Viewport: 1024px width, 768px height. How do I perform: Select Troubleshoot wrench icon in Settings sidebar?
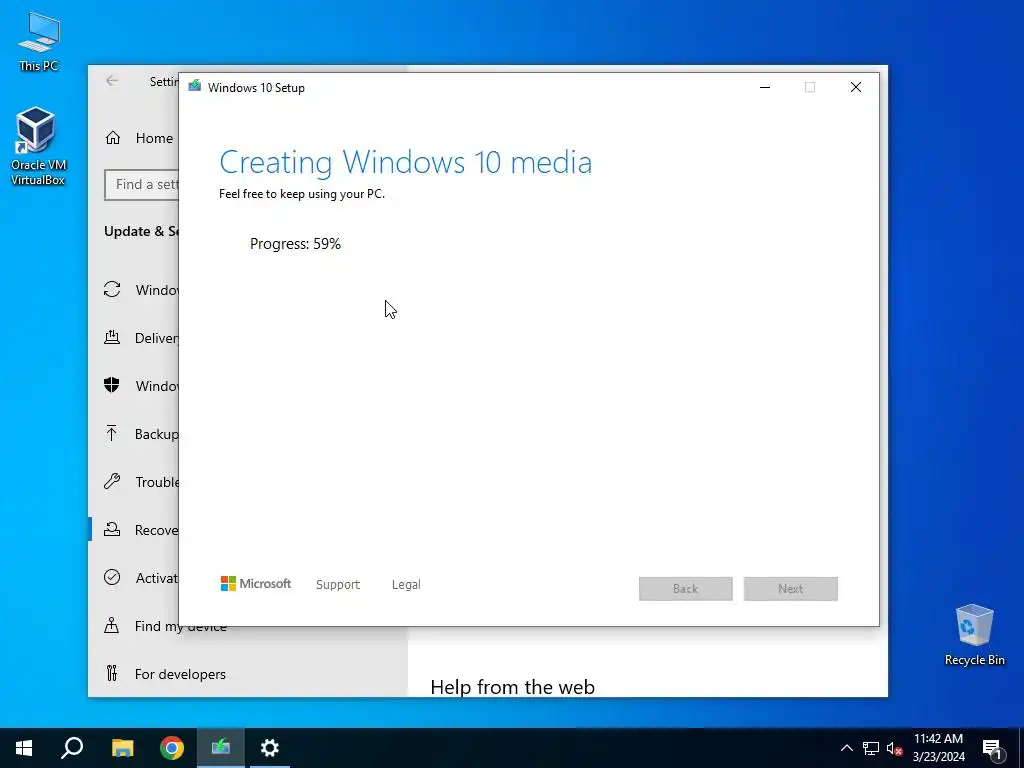pos(112,481)
